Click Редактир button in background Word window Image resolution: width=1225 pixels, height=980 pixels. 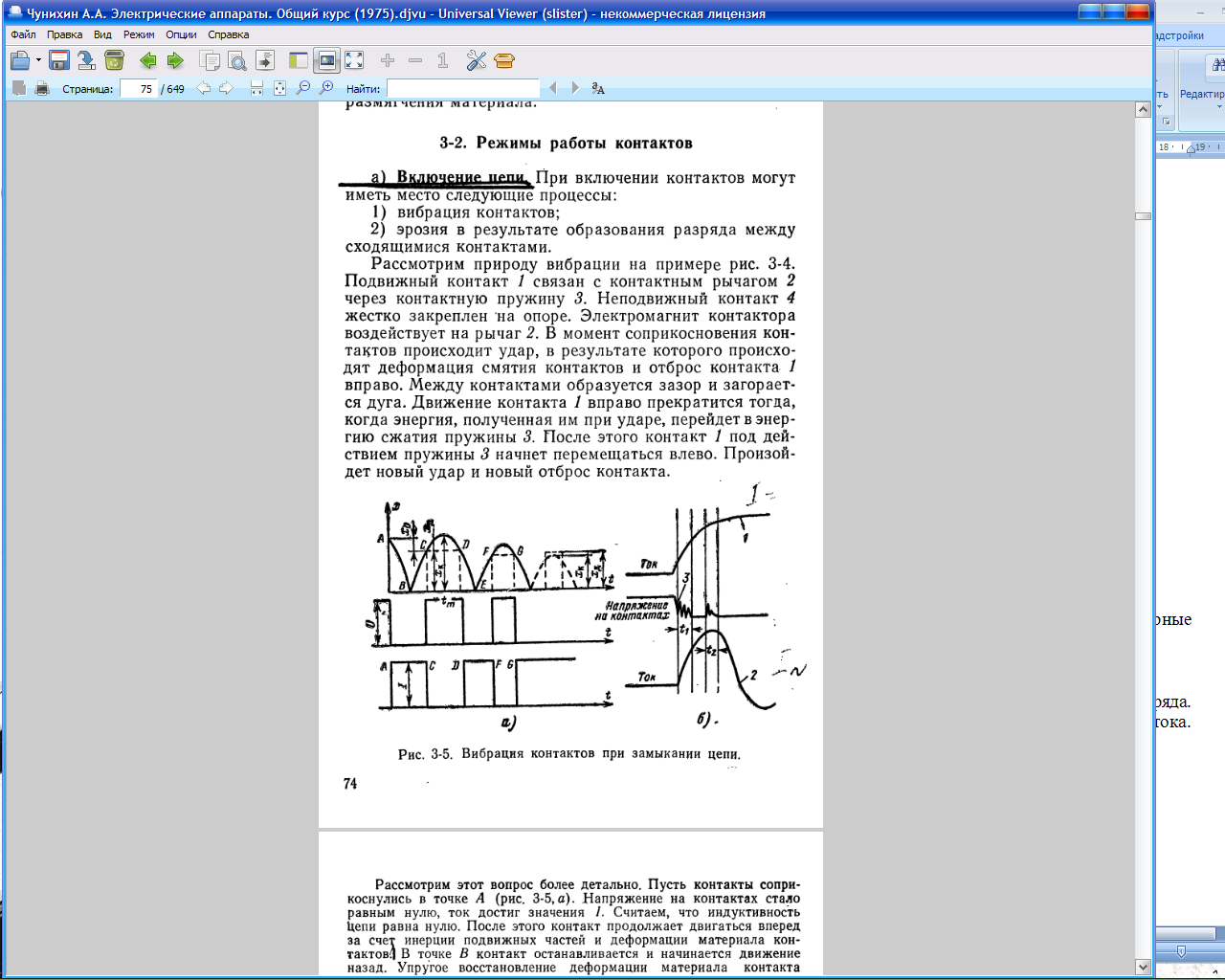[1202, 94]
